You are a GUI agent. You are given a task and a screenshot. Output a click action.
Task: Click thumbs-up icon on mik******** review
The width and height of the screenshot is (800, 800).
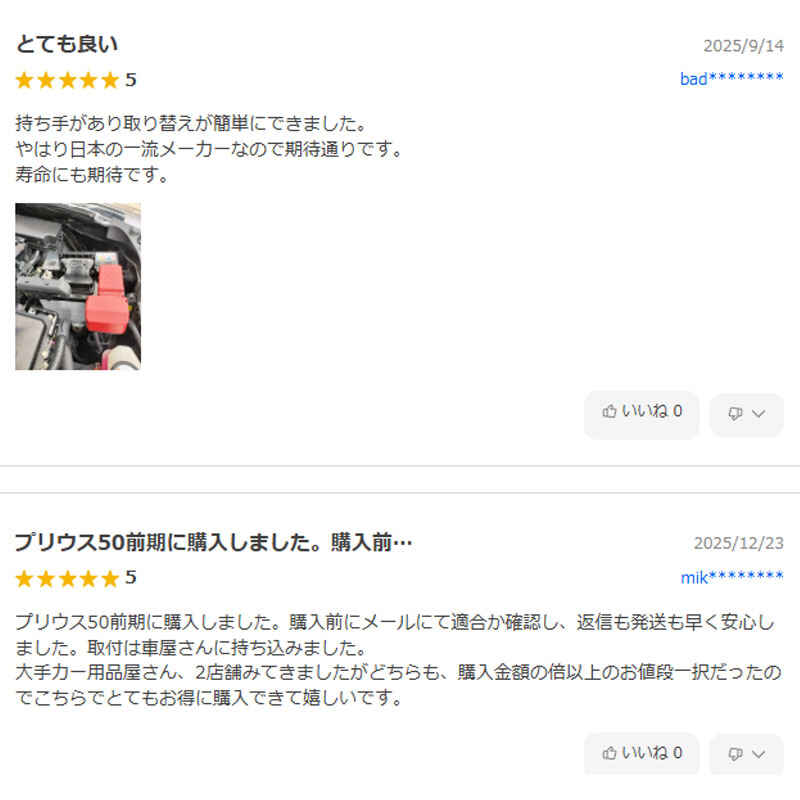609,753
